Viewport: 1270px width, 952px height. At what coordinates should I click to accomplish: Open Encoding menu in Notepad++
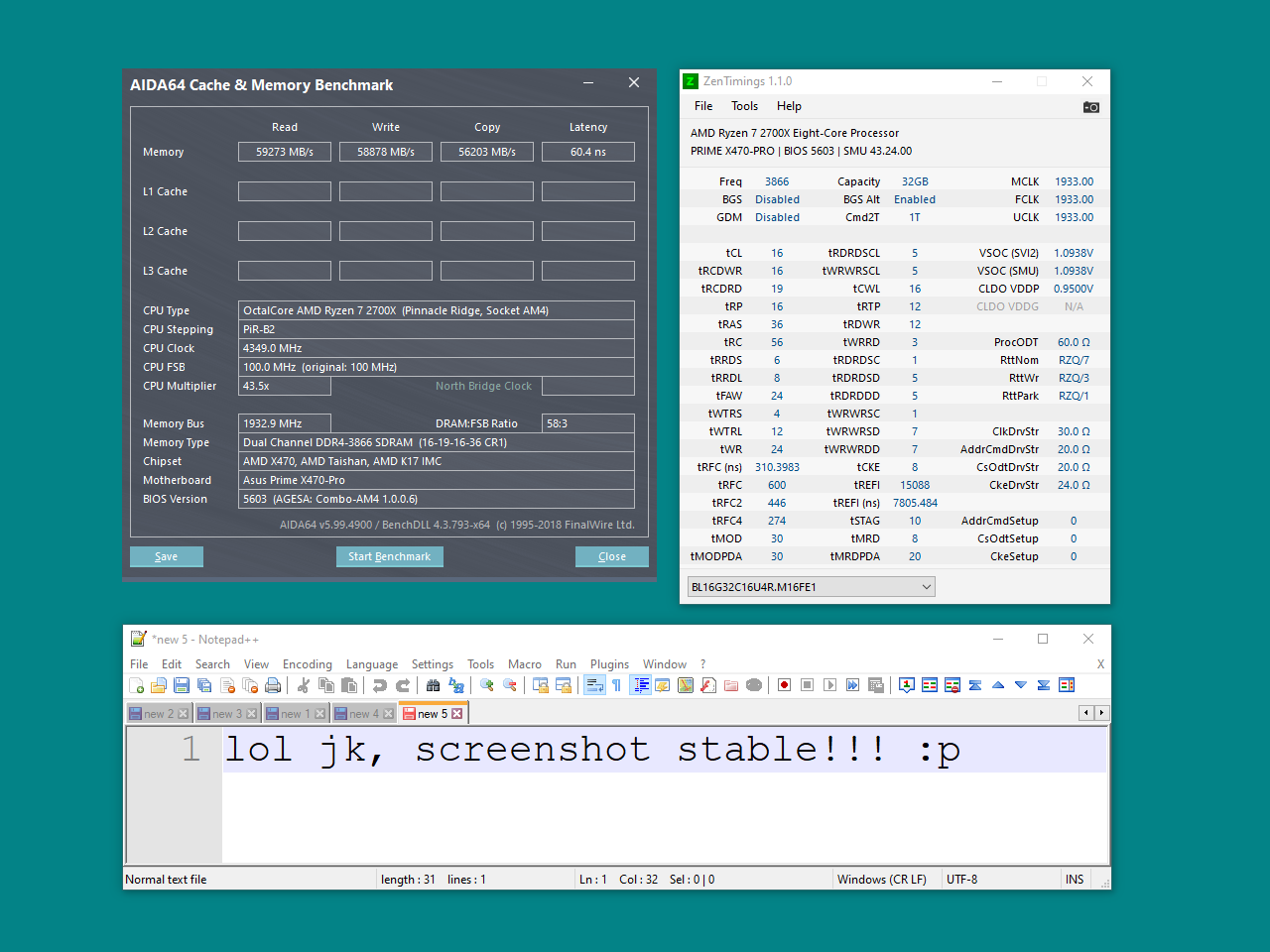click(308, 664)
